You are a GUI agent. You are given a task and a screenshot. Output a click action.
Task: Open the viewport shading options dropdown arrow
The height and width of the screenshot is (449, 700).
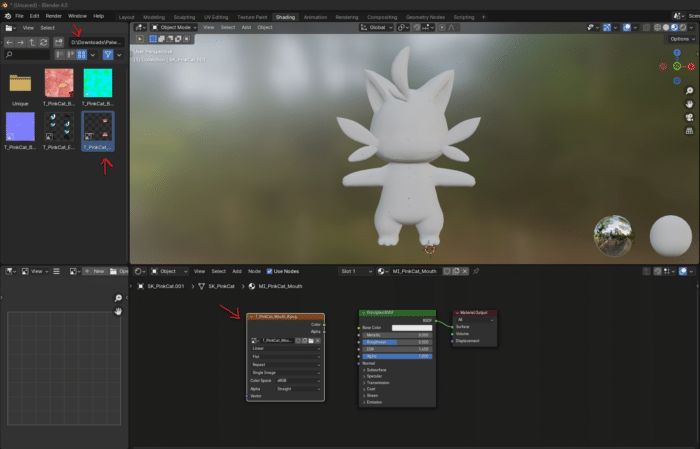coord(692,28)
